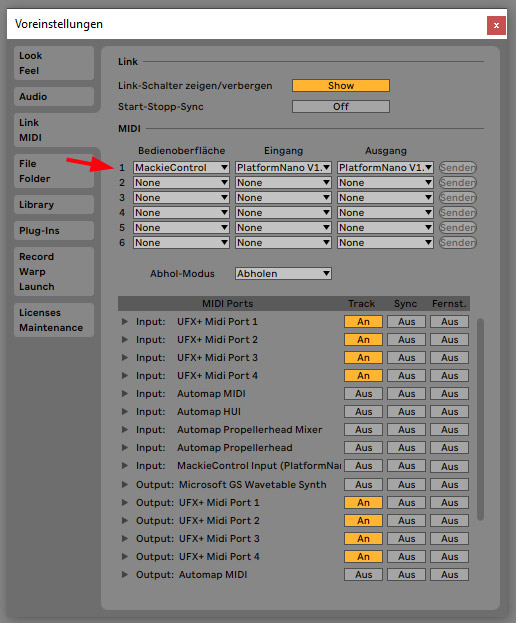Enable Sync for Input Automap Propellerhead
The width and height of the screenshot is (516, 624).
point(406,447)
